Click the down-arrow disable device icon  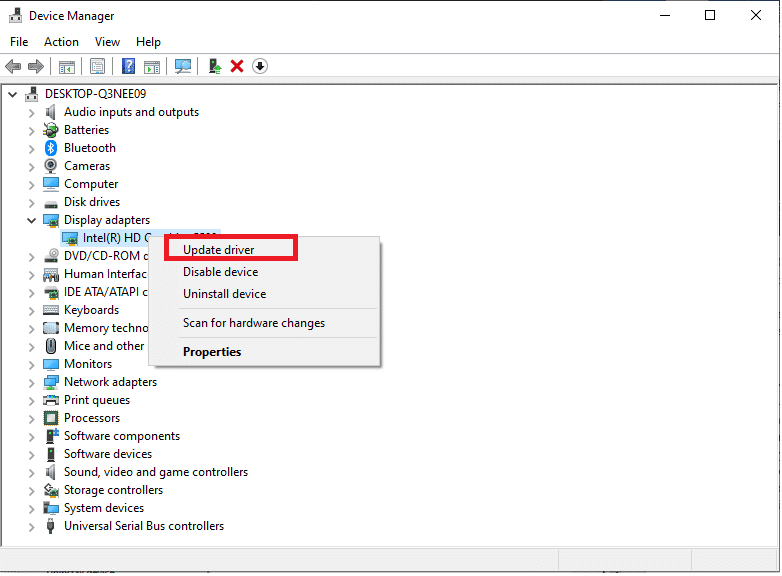260,66
